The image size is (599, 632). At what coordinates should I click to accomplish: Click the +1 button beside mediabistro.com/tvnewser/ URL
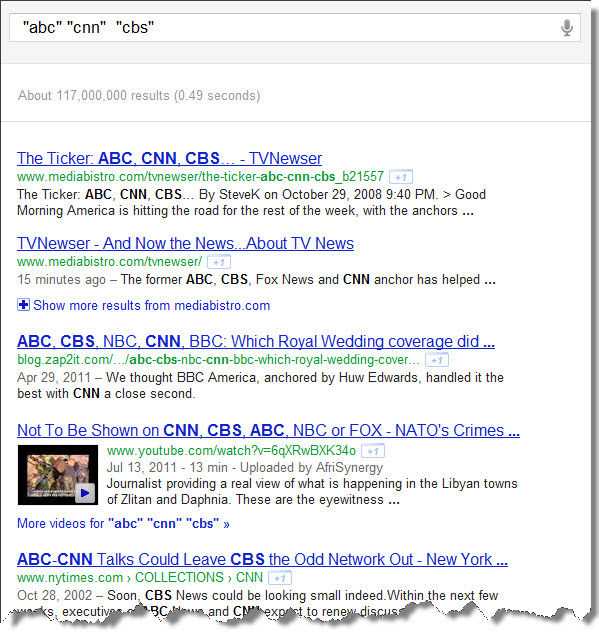pos(218,262)
